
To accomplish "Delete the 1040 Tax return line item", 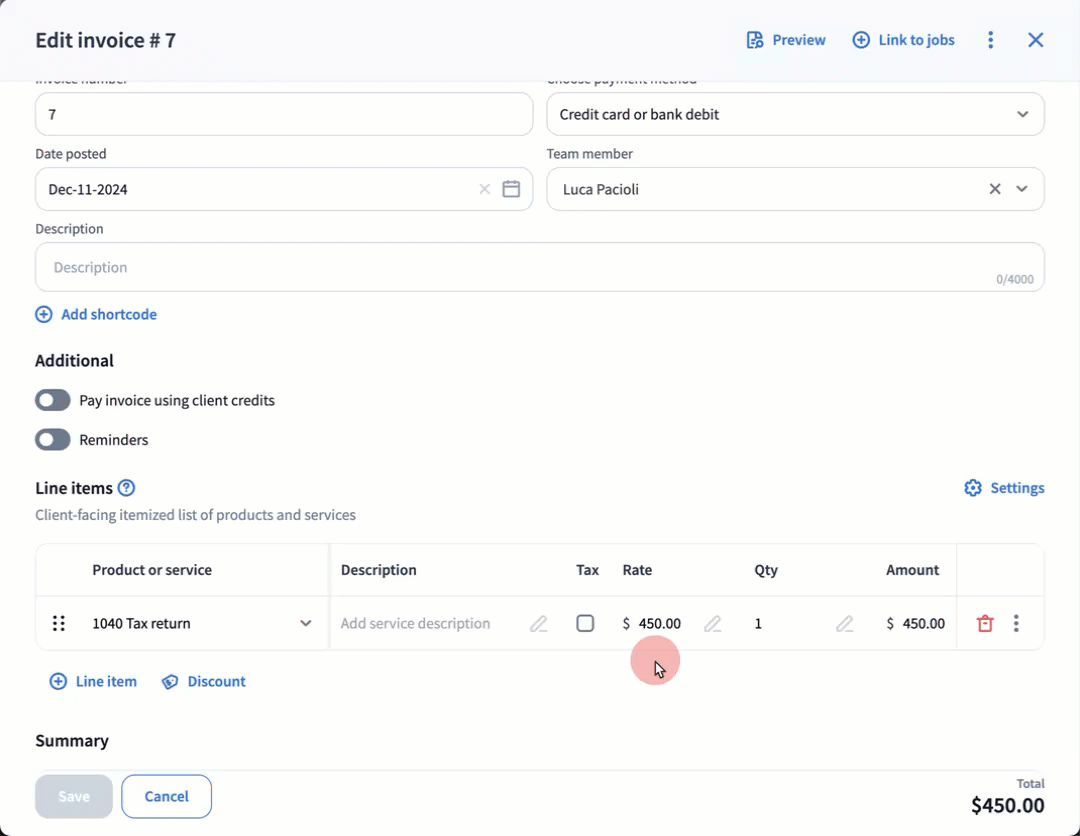I will 985,623.
